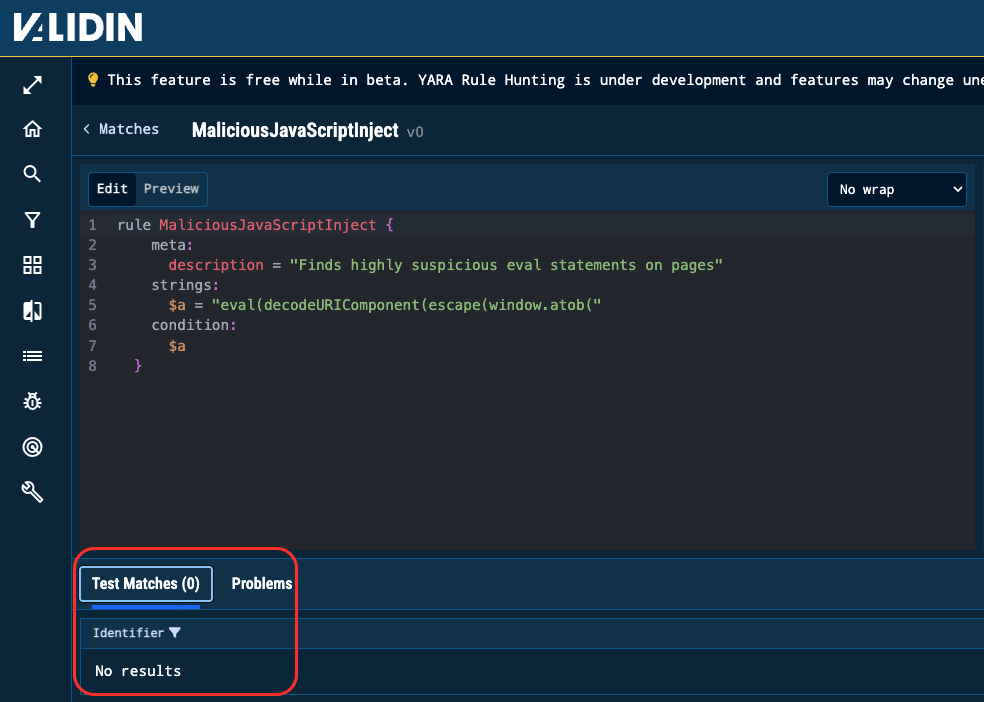Click the lightbulb icon in beta banner

pos(93,80)
